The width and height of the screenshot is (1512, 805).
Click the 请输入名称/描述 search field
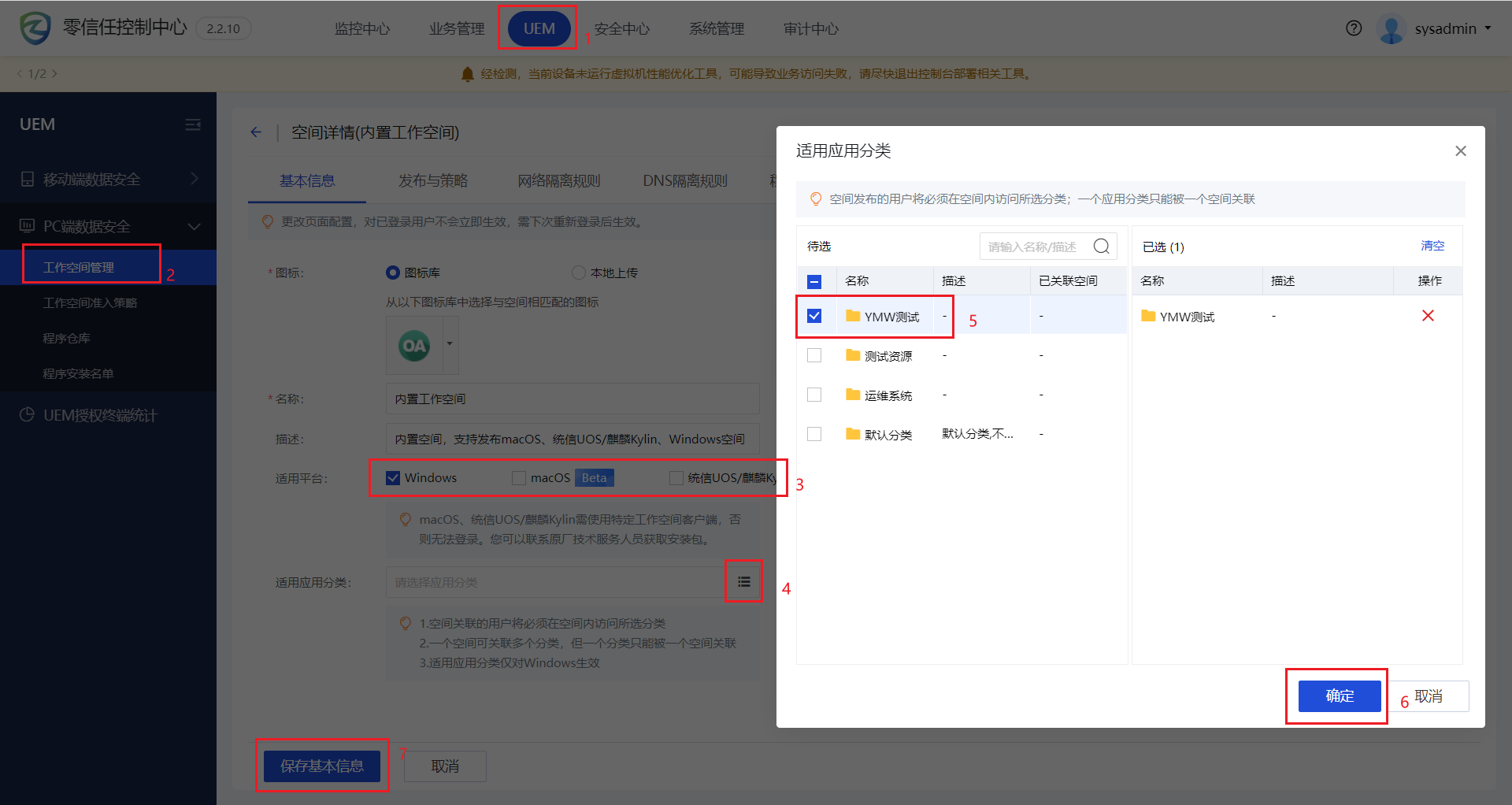(1033, 247)
